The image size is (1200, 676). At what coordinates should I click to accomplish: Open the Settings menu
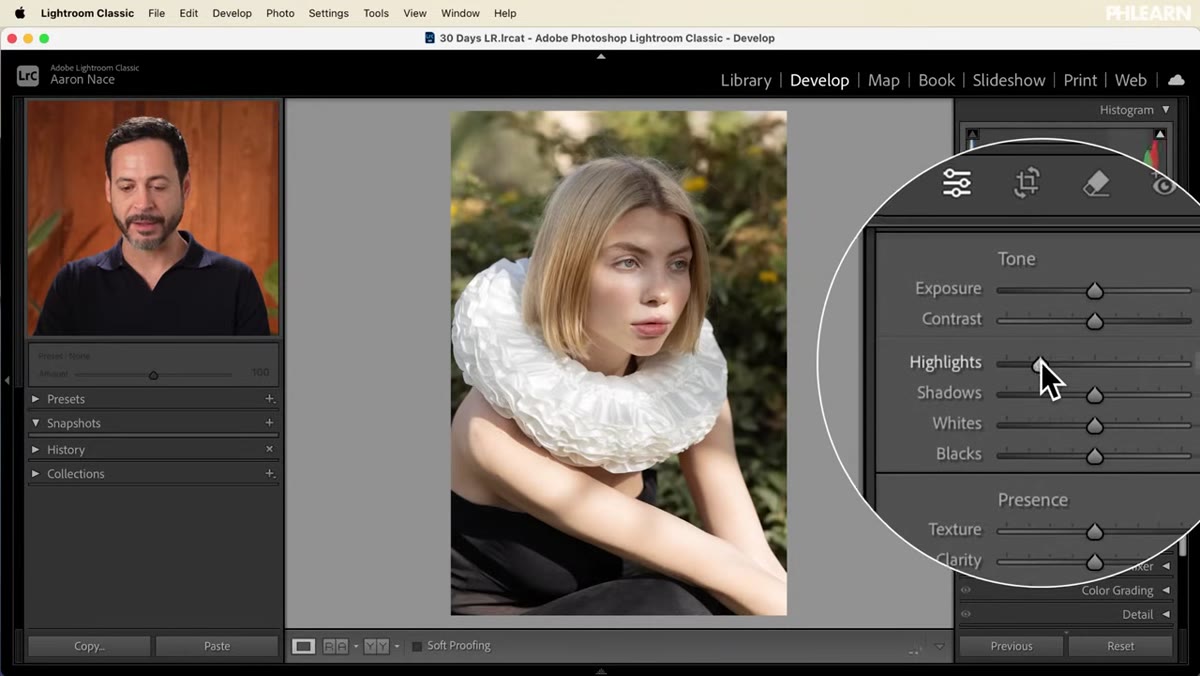[x=328, y=13]
